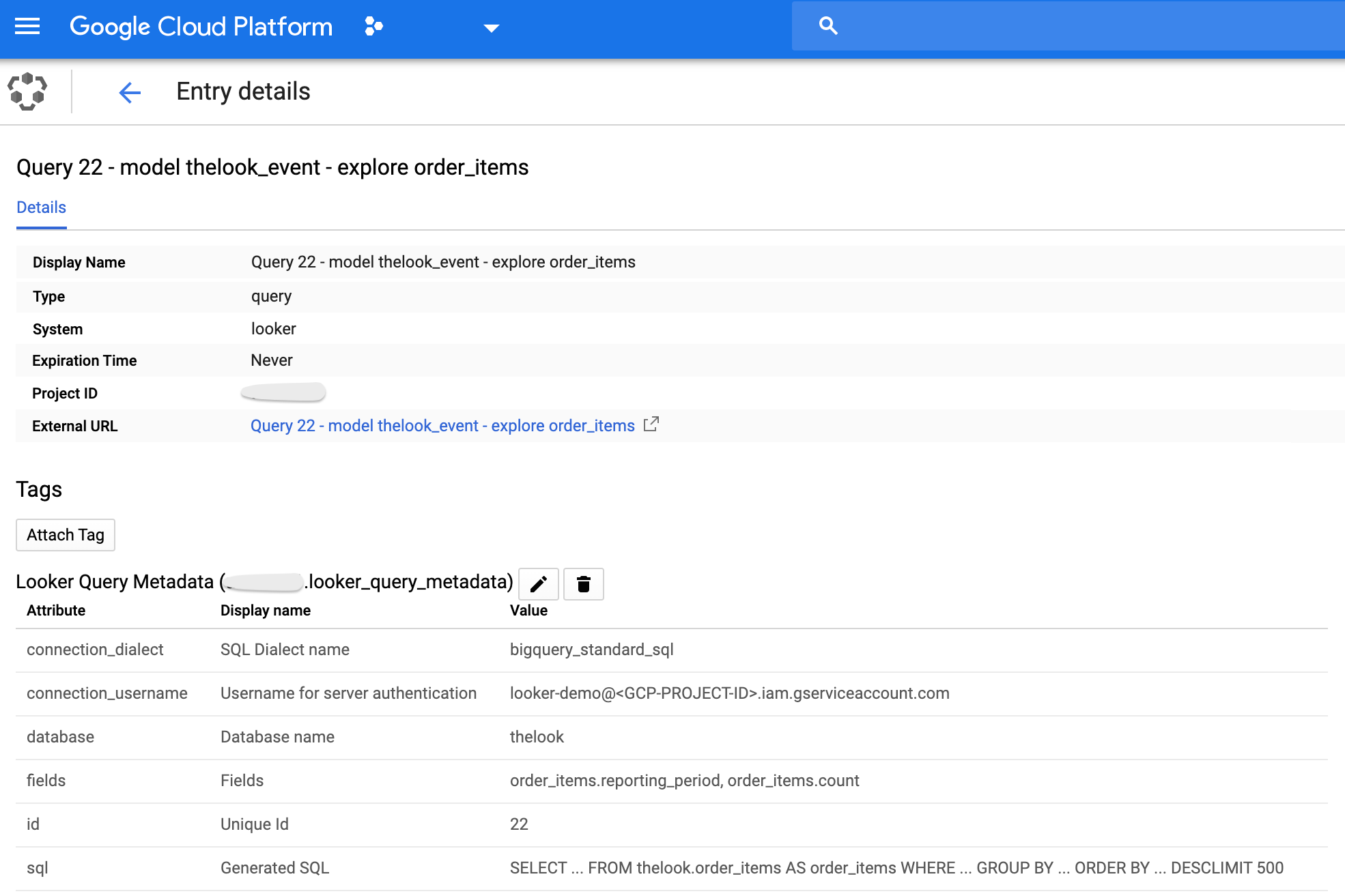Click the System value looker
The height and width of the screenshot is (896, 1345).
click(x=274, y=329)
